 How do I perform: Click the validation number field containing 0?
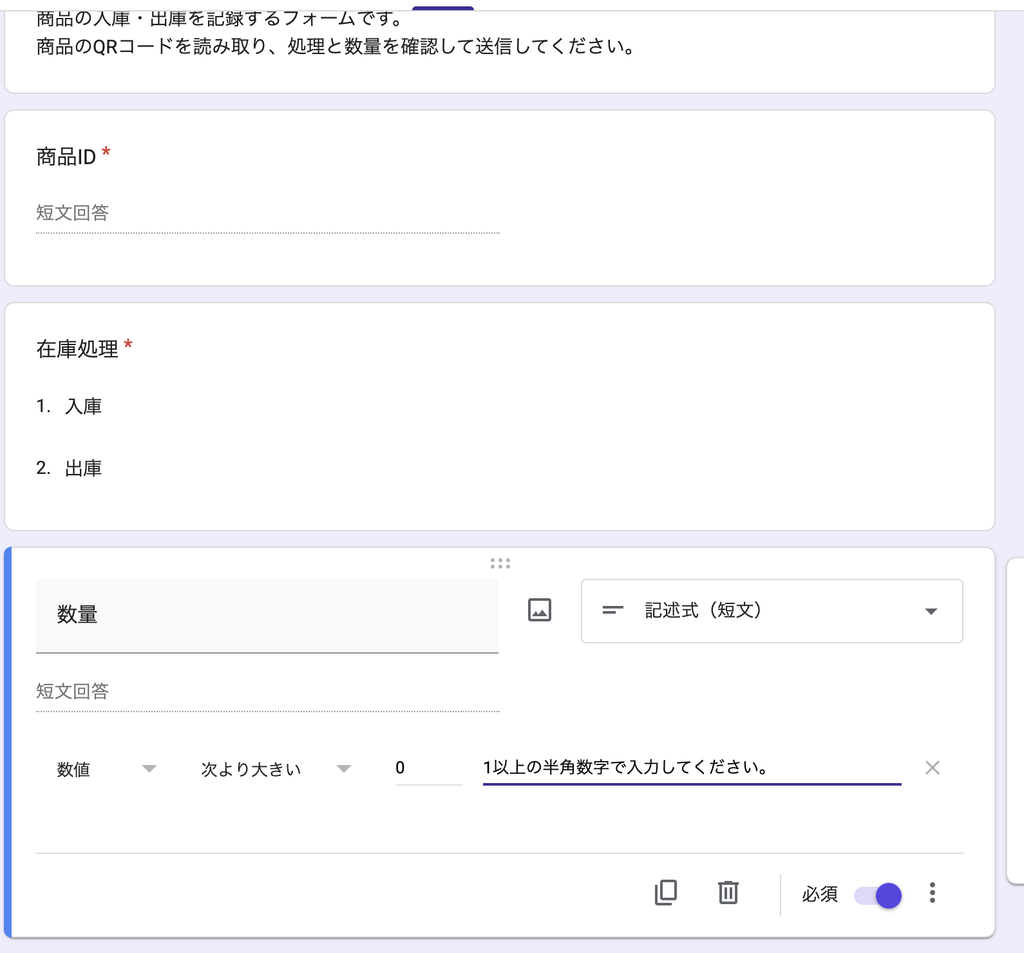pyautogui.click(x=428, y=768)
